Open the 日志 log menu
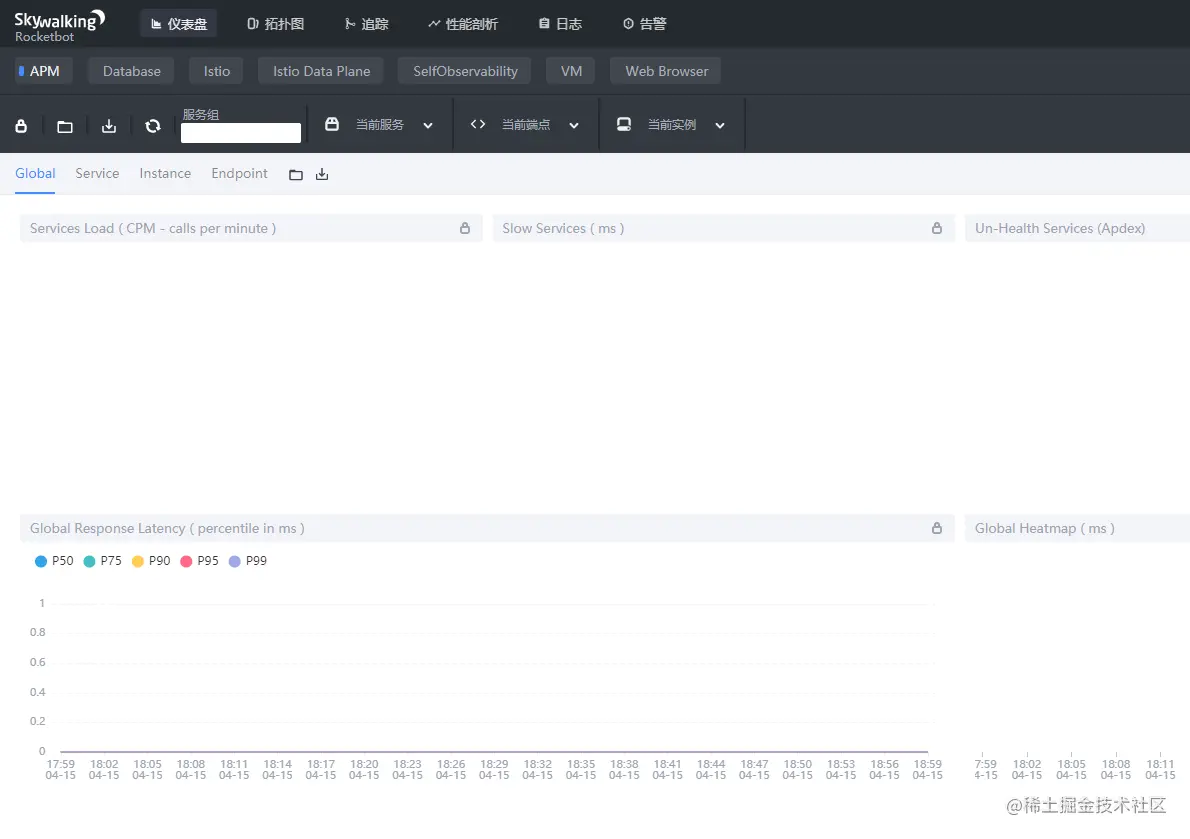The height and width of the screenshot is (839, 1190). pyautogui.click(x=560, y=24)
